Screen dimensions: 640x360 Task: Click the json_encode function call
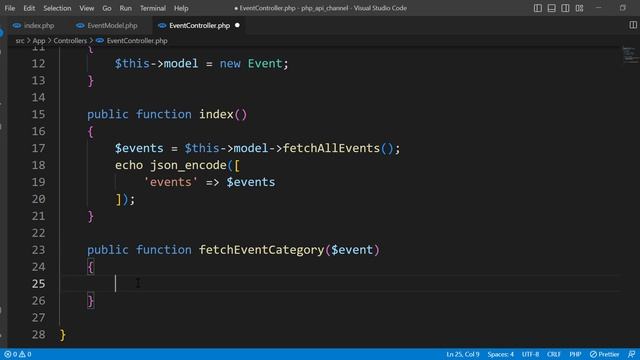(x=189, y=165)
